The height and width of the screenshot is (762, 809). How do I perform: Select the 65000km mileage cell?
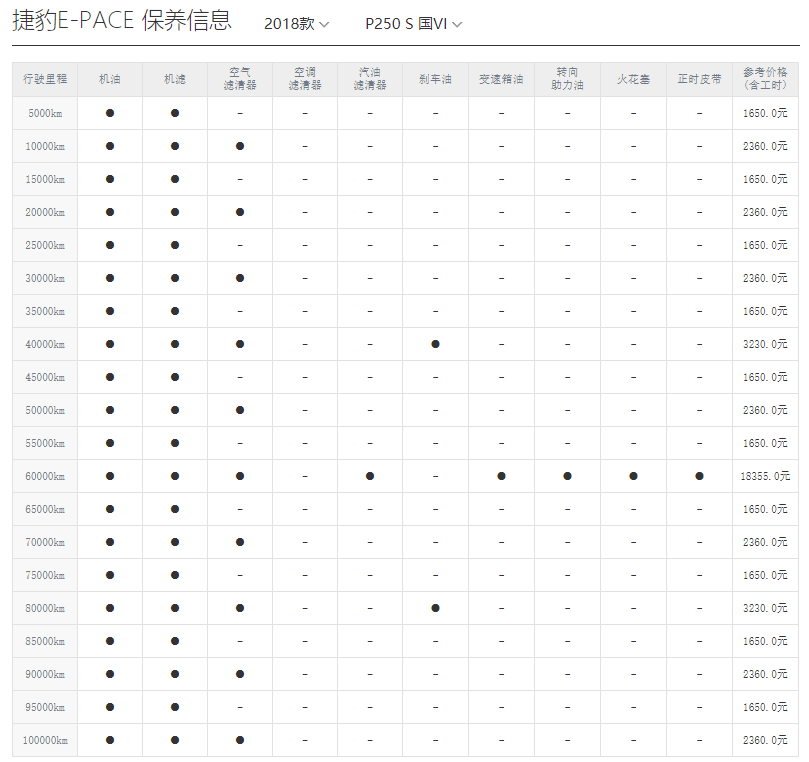click(x=45, y=509)
